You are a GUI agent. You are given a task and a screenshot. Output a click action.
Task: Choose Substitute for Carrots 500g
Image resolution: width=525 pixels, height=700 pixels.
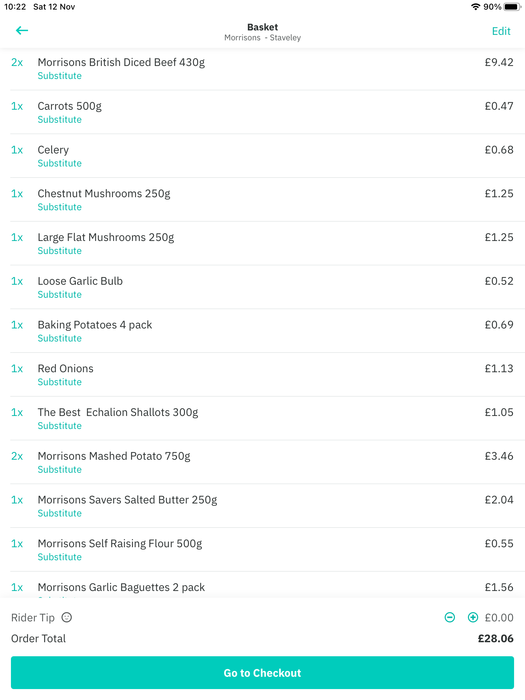(x=59, y=120)
